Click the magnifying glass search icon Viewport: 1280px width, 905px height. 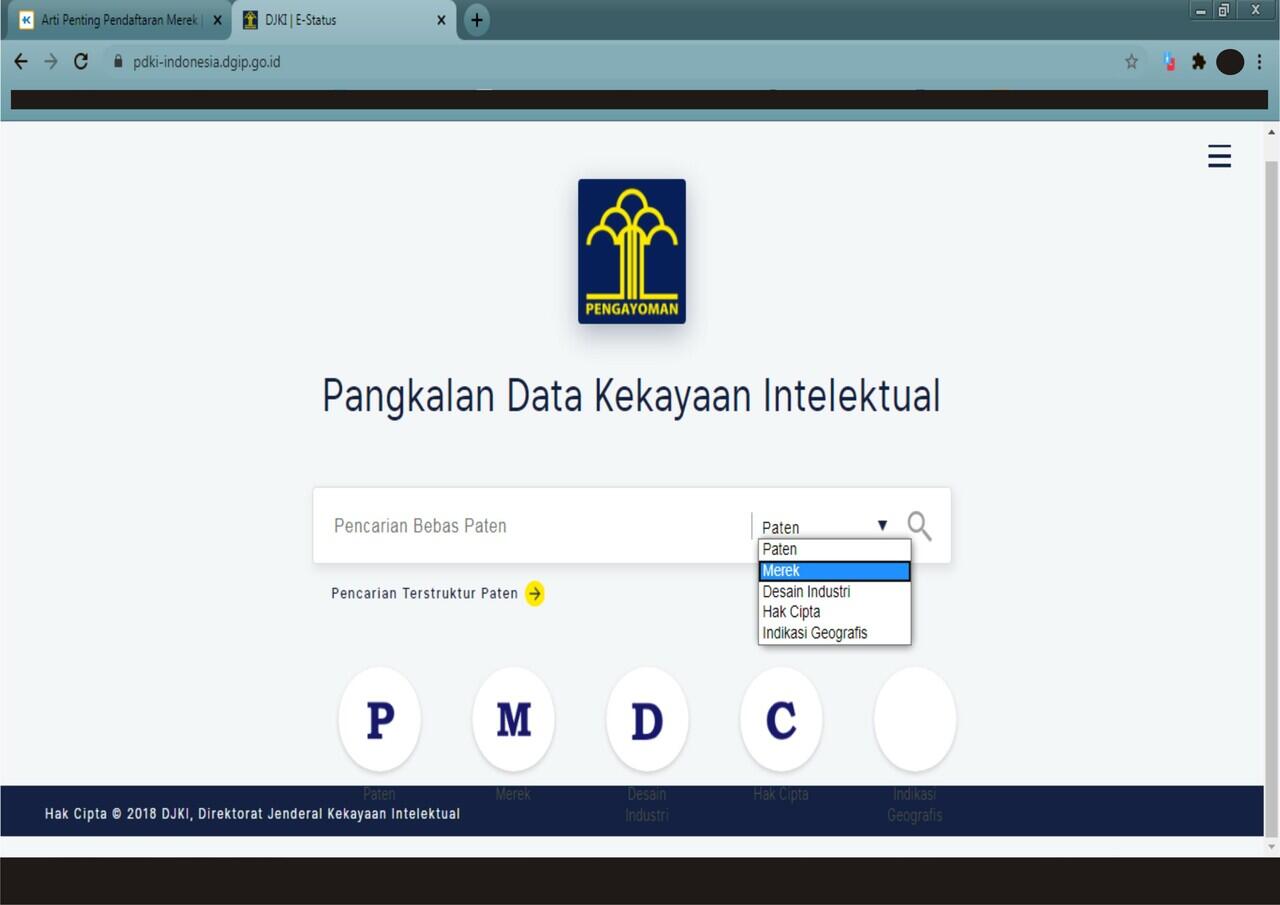tap(919, 526)
